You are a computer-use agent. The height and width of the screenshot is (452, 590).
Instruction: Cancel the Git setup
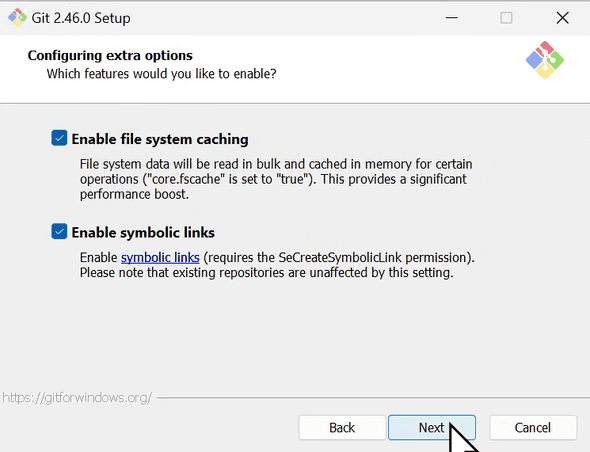point(533,428)
